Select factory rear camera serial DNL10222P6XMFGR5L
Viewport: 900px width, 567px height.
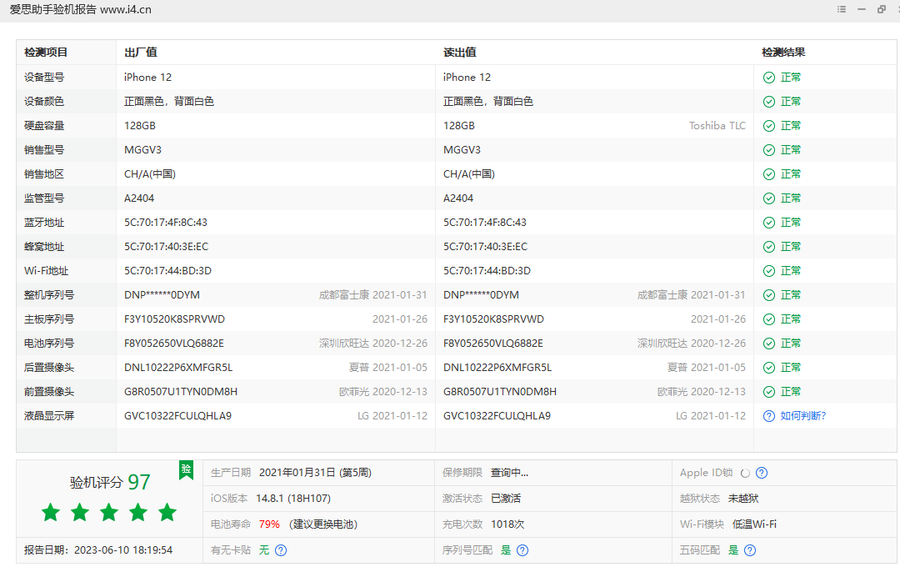tap(179, 368)
